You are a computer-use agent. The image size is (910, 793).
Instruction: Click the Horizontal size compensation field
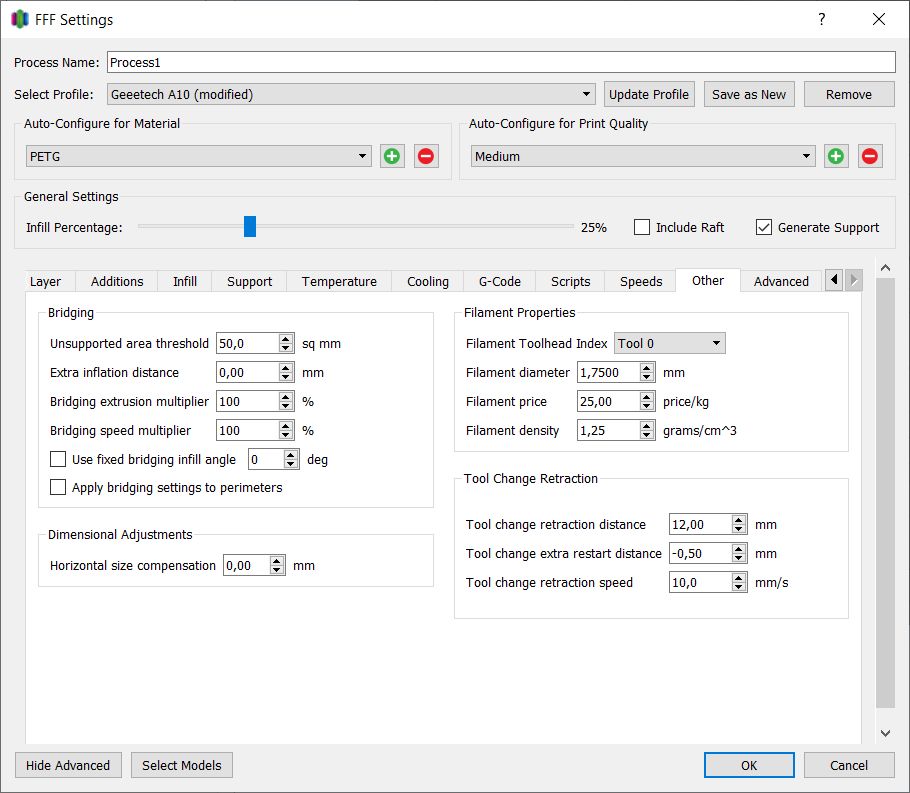tap(247, 565)
